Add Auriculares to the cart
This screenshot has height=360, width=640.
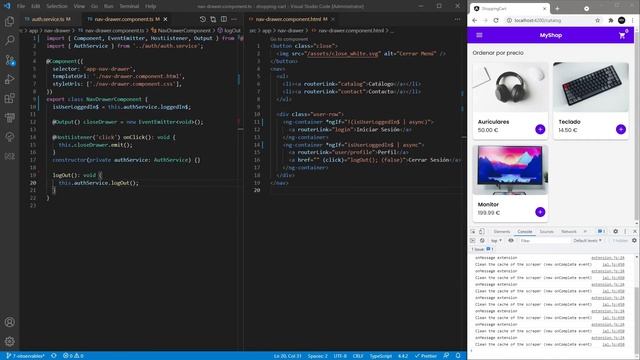coord(540,129)
